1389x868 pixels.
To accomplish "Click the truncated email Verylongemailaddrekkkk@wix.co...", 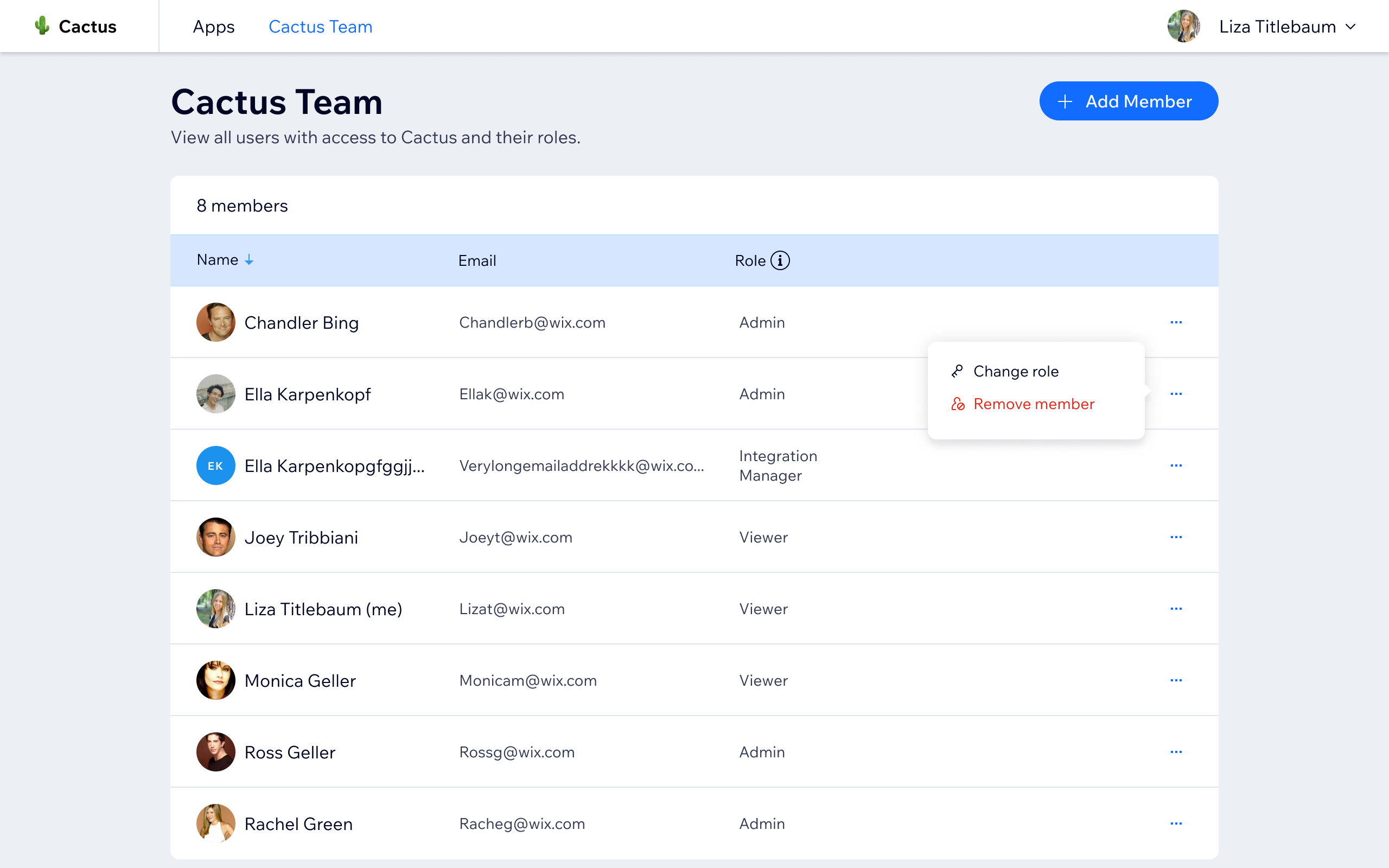I will pyautogui.click(x=582, y=465).
